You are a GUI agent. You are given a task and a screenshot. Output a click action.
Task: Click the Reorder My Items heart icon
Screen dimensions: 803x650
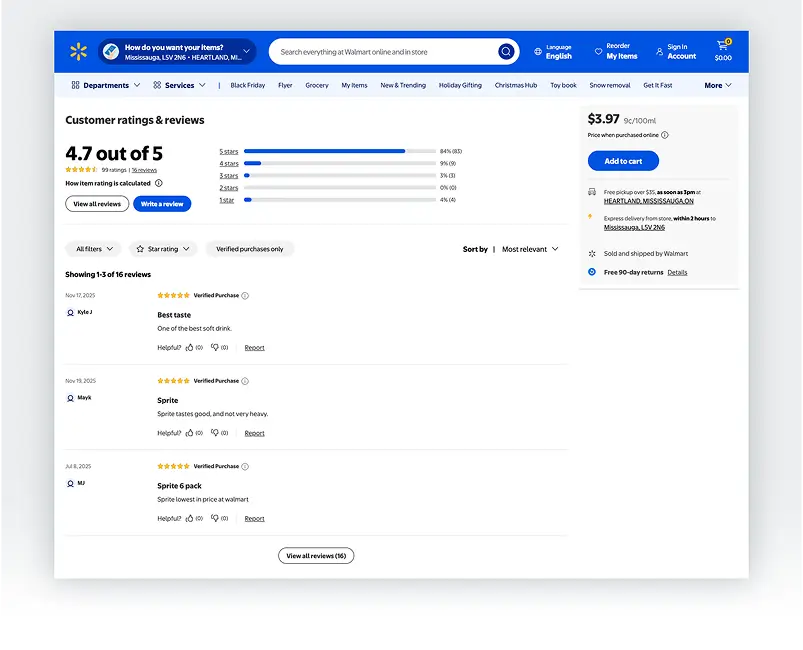(x=598, y=52)
